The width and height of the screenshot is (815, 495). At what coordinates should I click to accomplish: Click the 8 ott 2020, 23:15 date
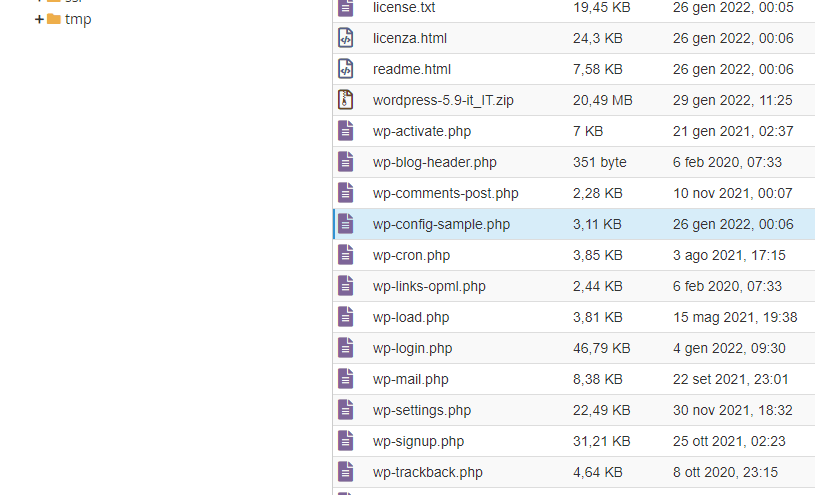[x=725, y=473]
